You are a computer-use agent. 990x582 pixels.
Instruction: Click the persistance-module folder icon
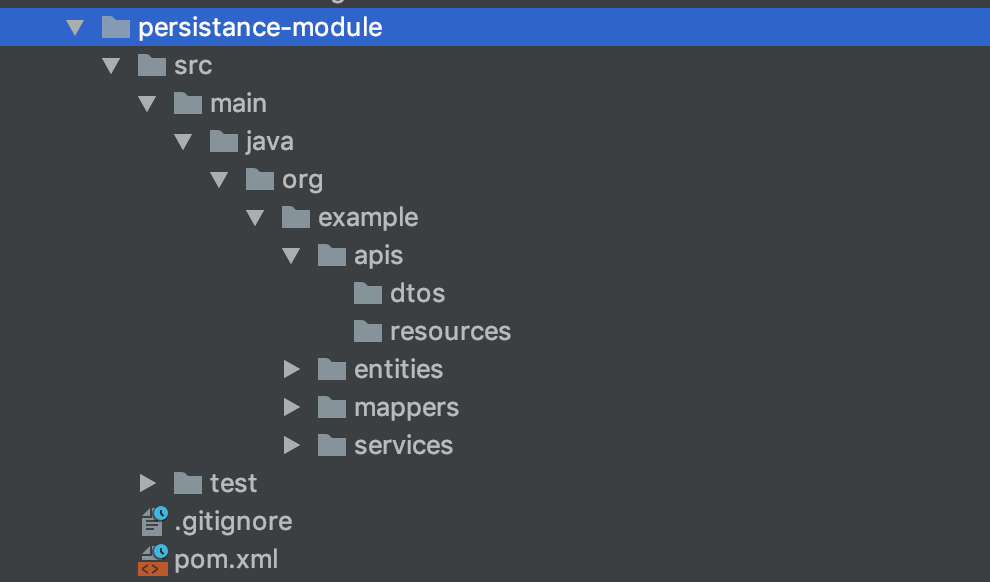coord(116,27)
